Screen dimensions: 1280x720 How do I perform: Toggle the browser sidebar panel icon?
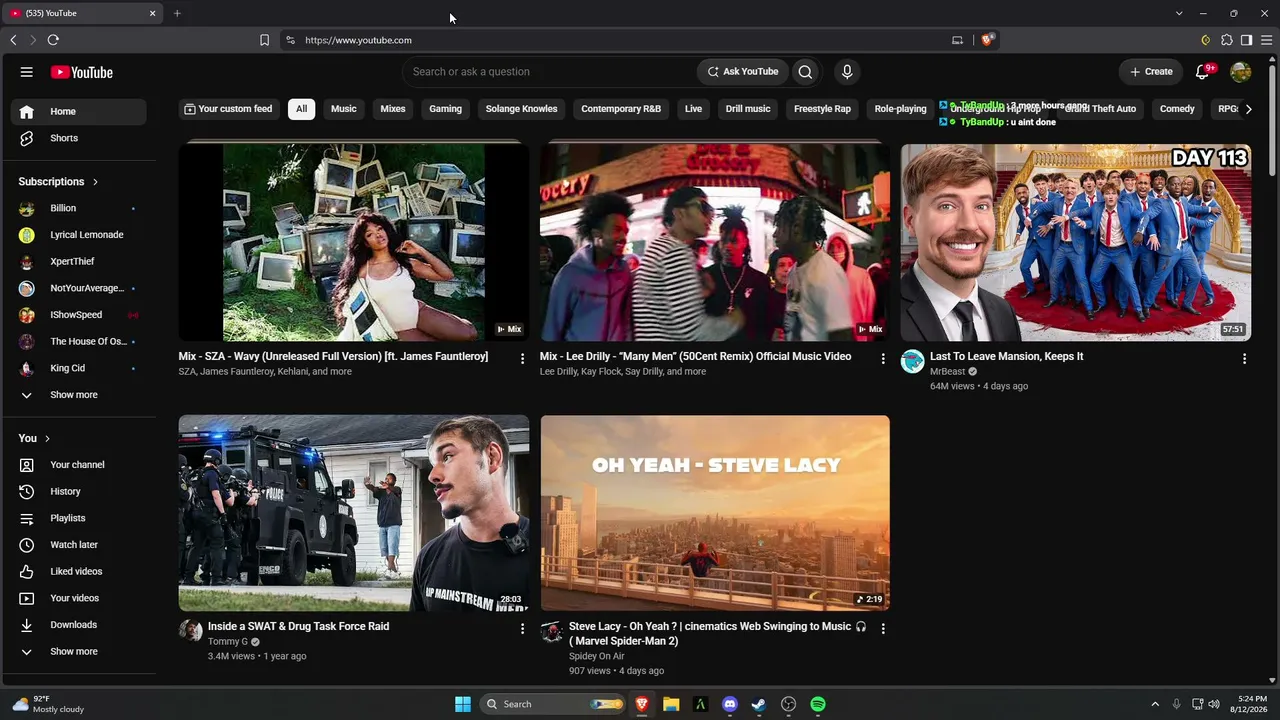[1246, 40]
